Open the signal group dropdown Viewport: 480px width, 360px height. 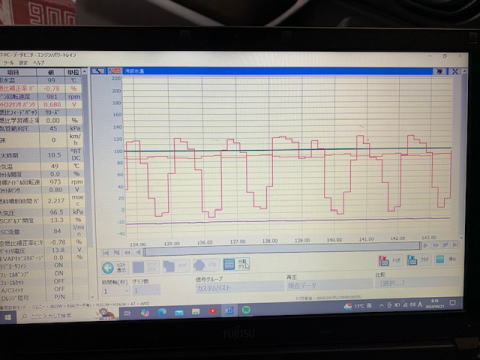tap(239, 287)
